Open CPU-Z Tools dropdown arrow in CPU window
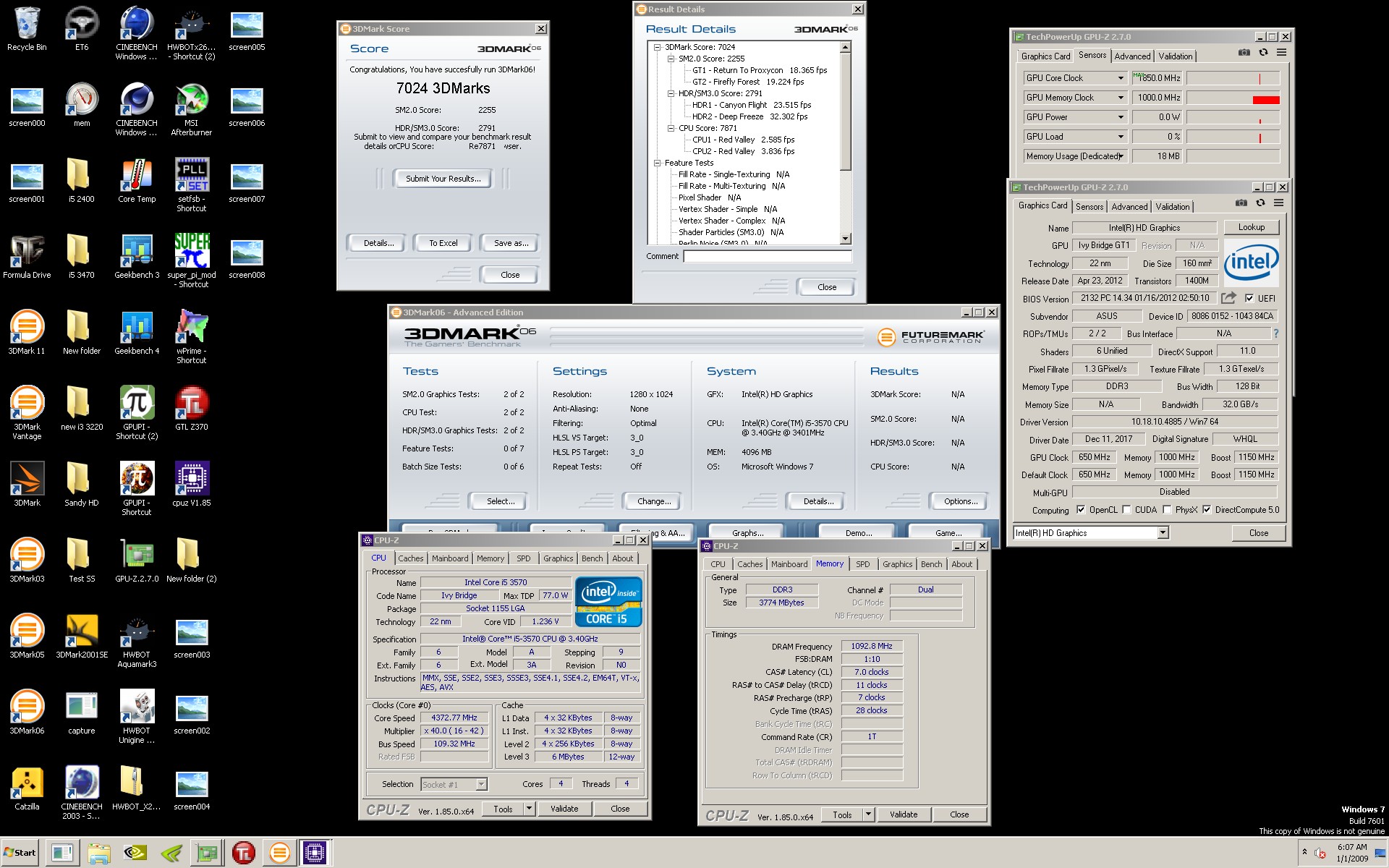 pyautogui.click(x=529, y=809)
